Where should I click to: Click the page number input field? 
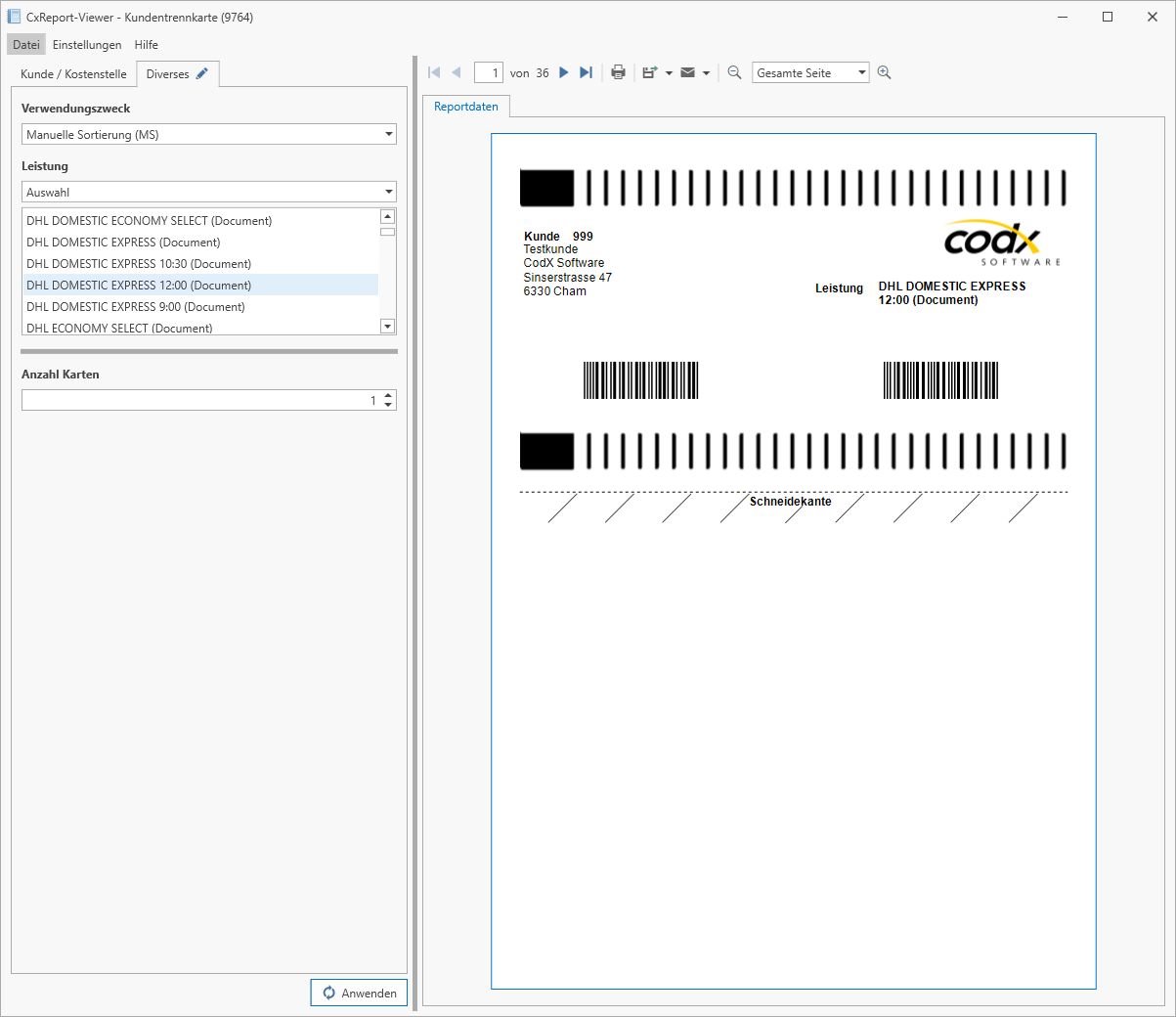tap(489, 72)
